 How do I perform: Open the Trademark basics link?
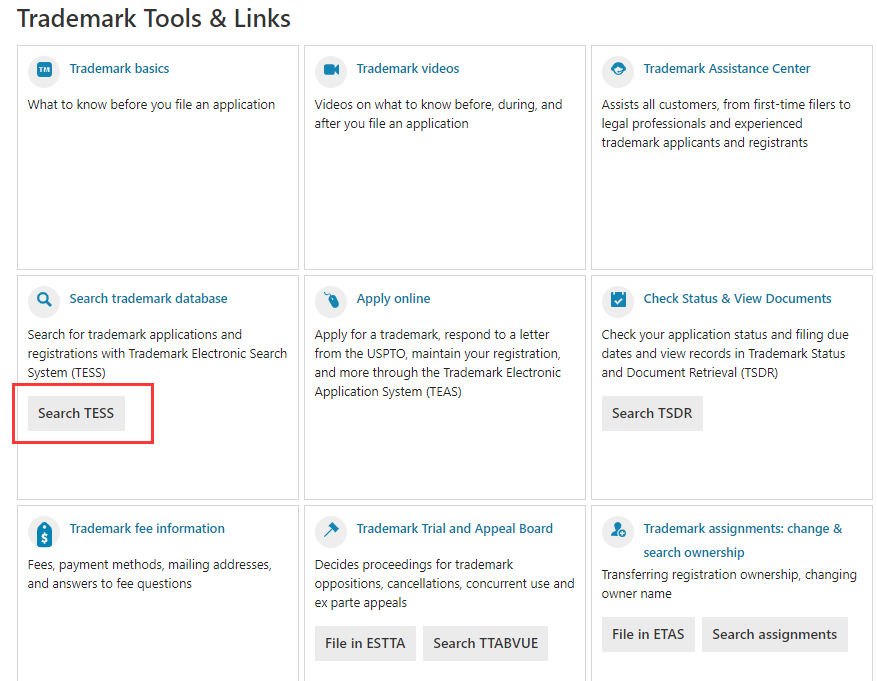coord(119,69)
